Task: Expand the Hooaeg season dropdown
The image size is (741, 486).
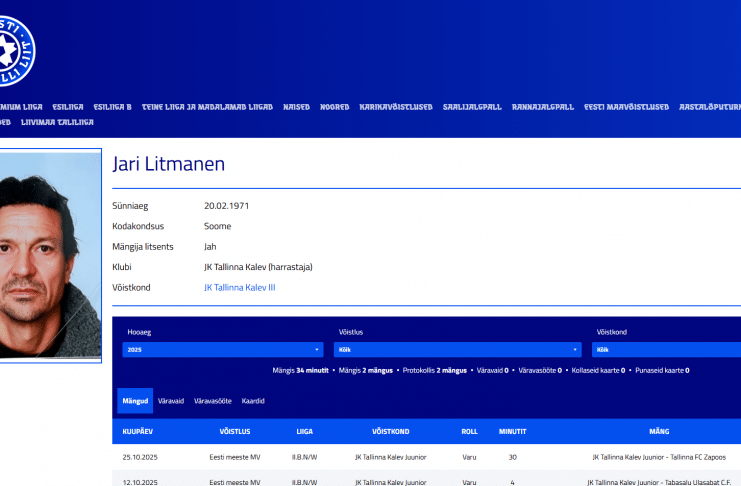Action: pos(222,350)
